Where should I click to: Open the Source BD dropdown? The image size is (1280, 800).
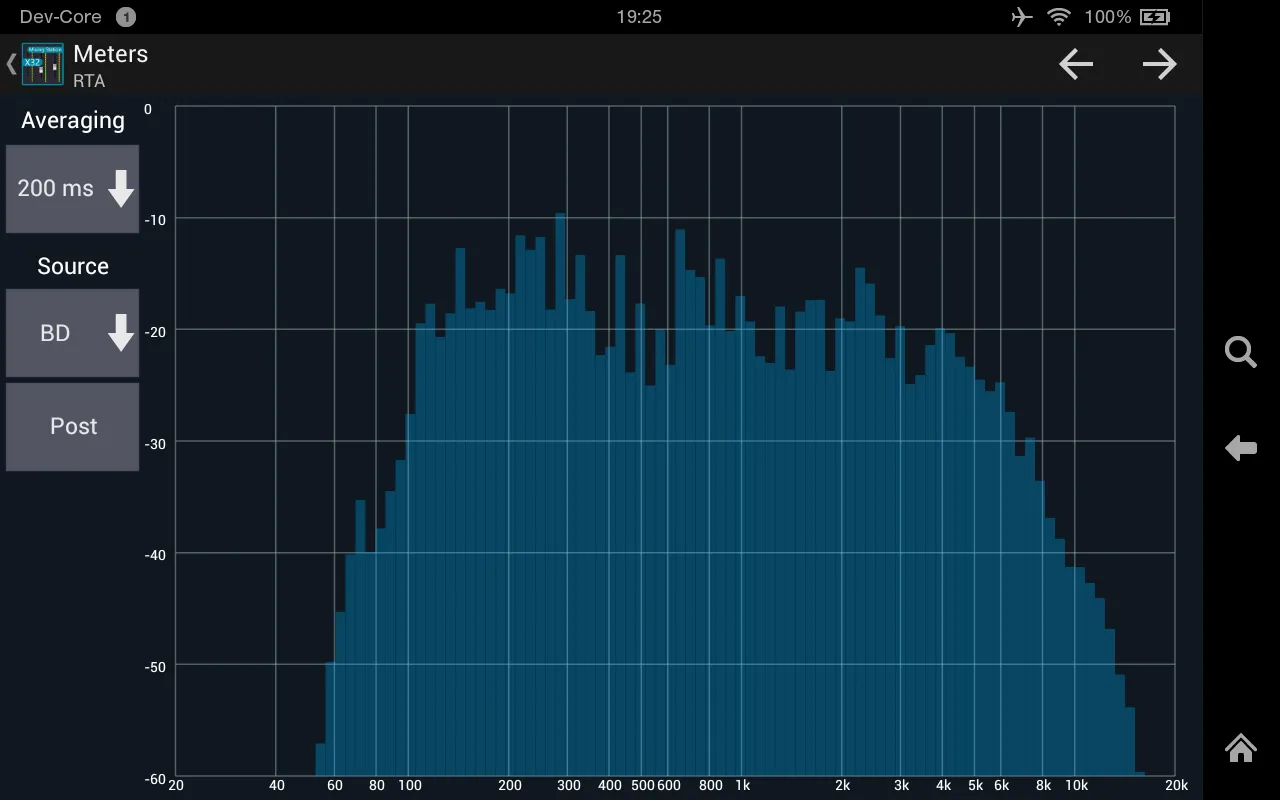(73, 333)
